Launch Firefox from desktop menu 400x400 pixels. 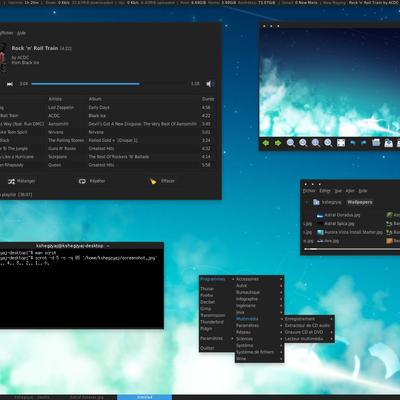(x=217, y=296)
